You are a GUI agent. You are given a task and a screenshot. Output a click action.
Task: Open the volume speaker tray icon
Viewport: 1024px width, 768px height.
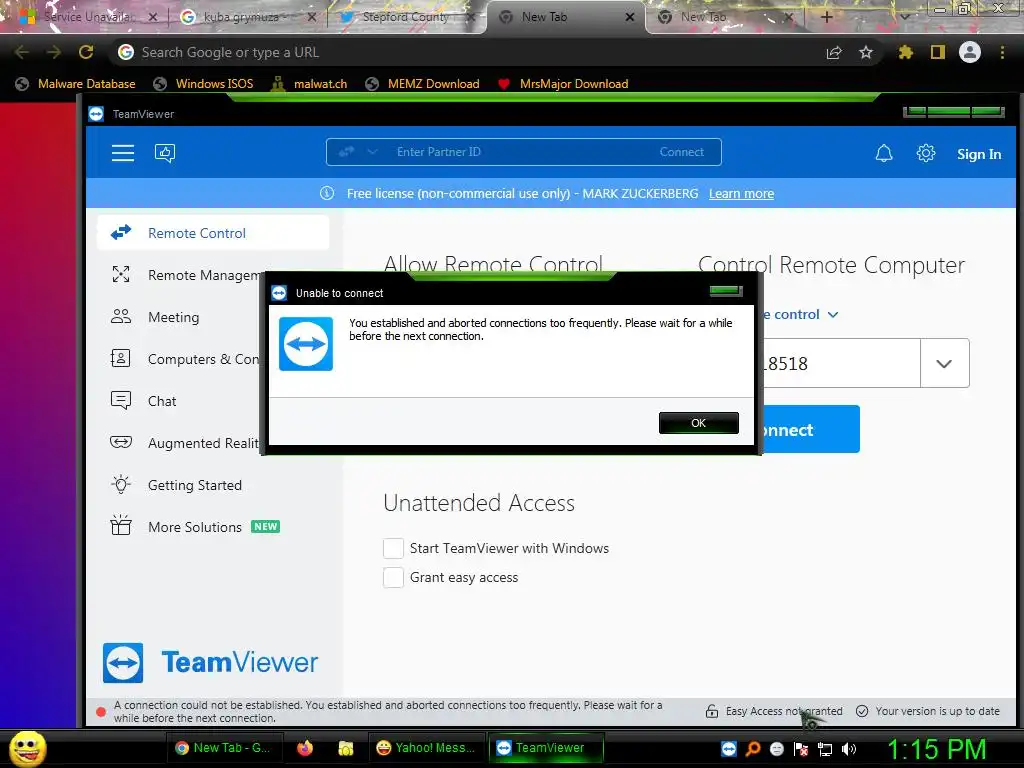pyautogui.click(x=849, y=749)
